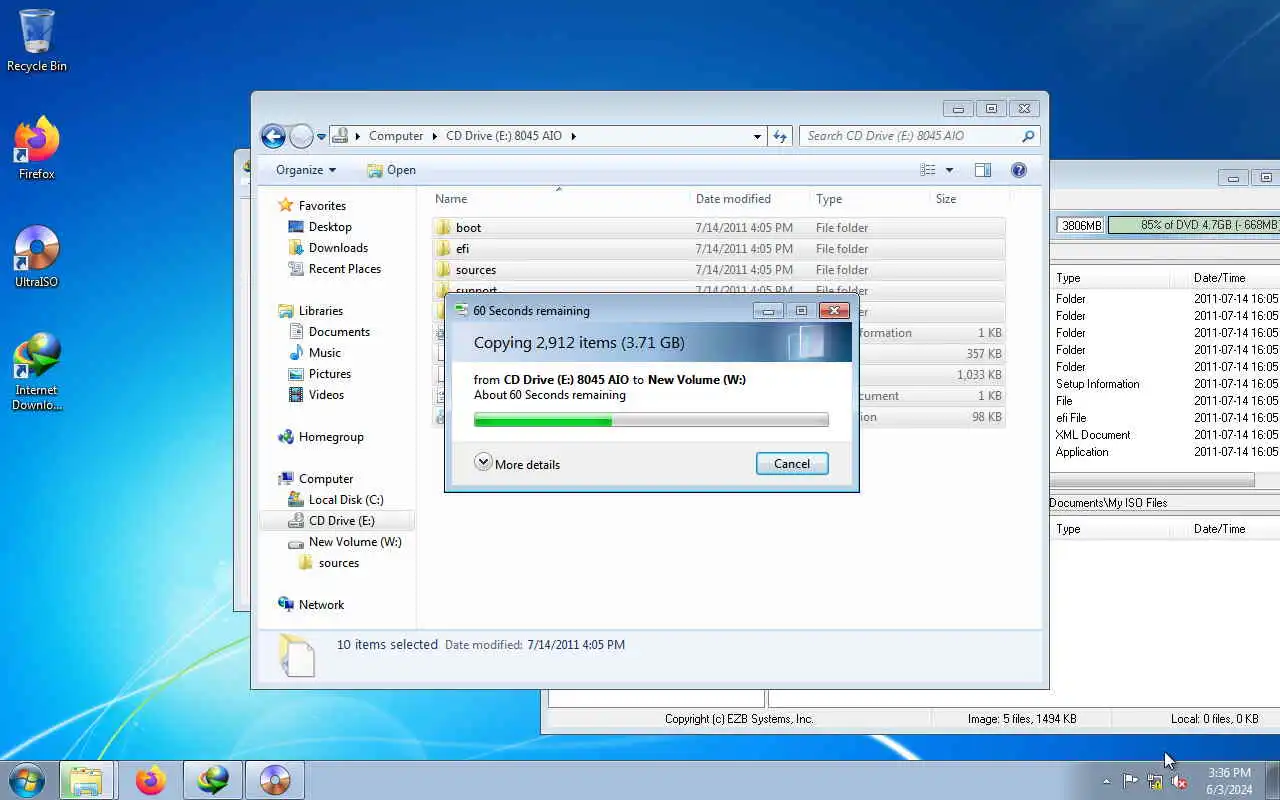The height and width of the screenshot is (800, 1280).
Task: Click the Windows Start button
Action: [x=26, y=780]
